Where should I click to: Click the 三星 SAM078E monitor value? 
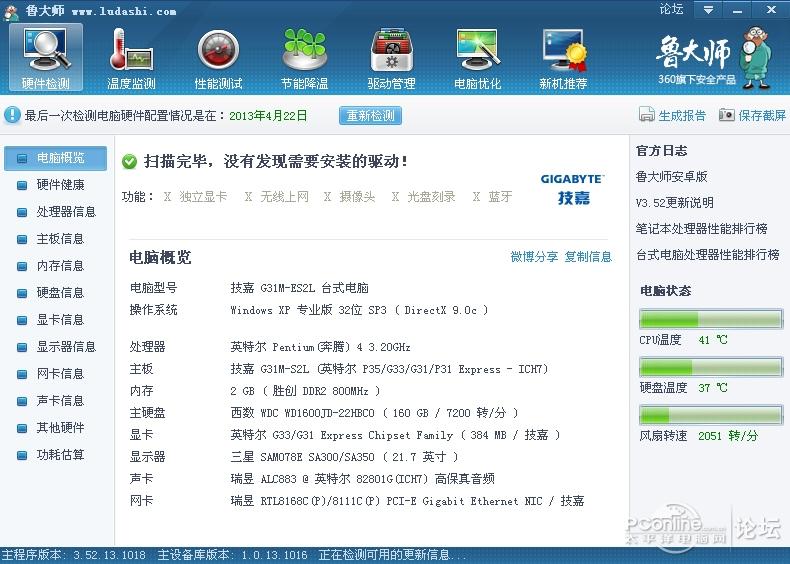(x=344, y=457)
